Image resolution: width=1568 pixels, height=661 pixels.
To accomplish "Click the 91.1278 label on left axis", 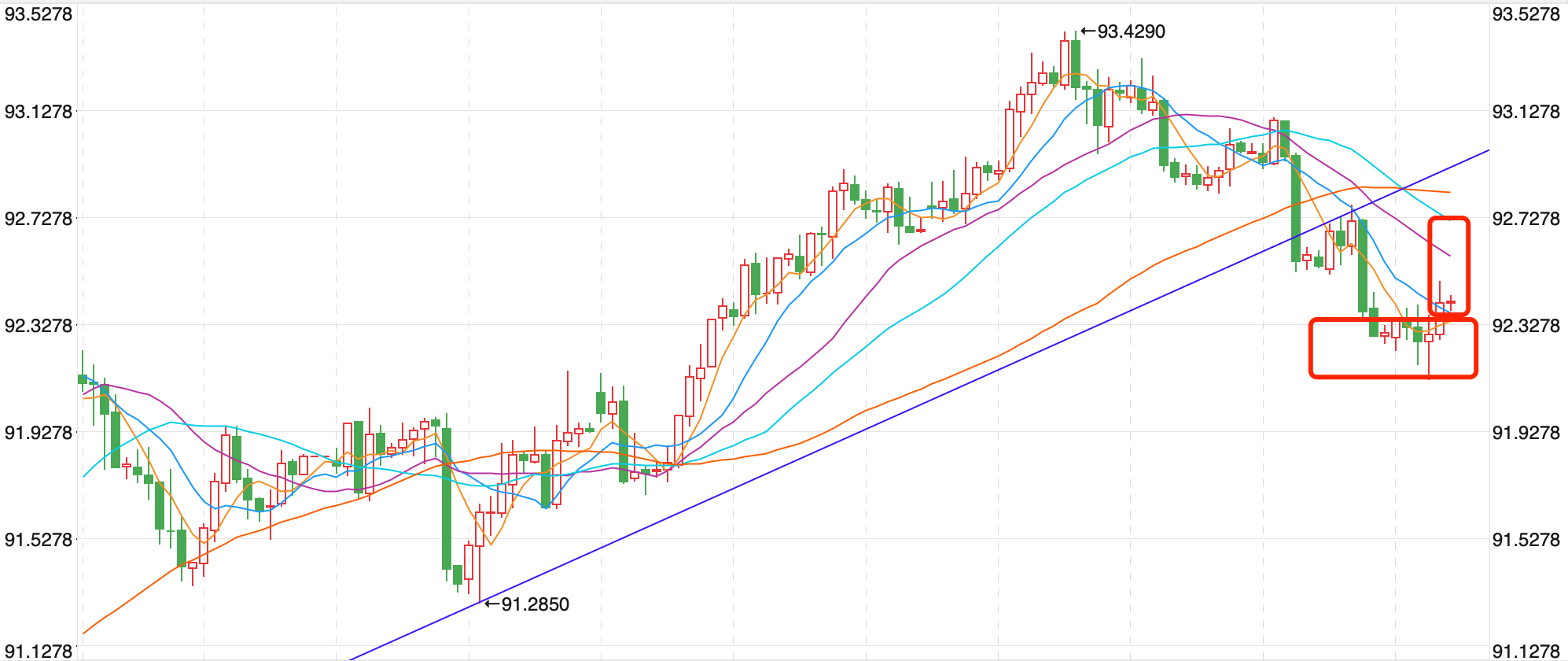I will click(39, 651).
